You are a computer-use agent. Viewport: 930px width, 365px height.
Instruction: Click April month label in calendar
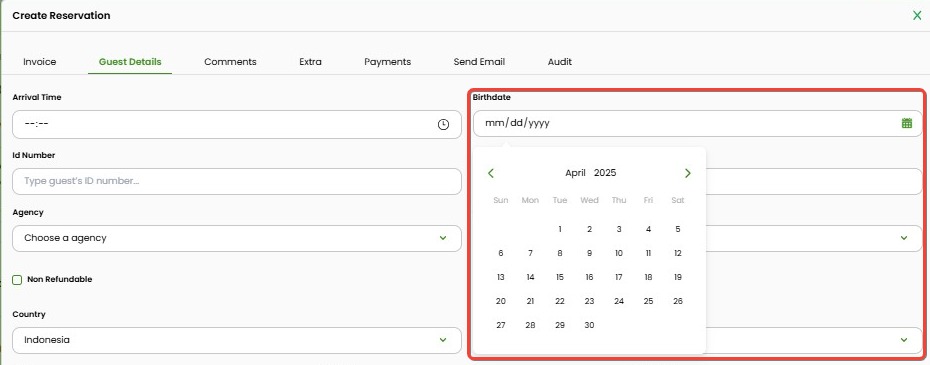pyautogui.click(x=575, y=173)
